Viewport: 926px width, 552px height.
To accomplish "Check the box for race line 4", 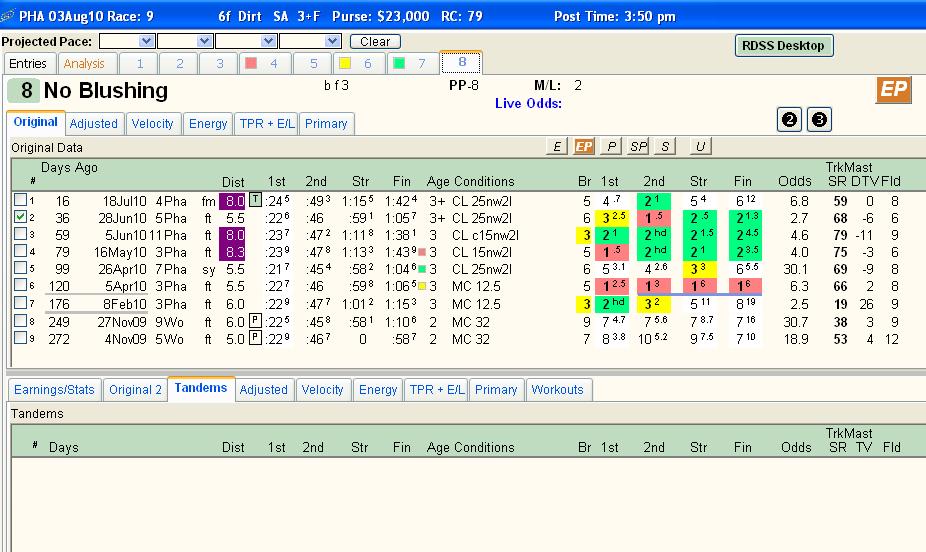I will pyautogui.click(x=20, y=251).
